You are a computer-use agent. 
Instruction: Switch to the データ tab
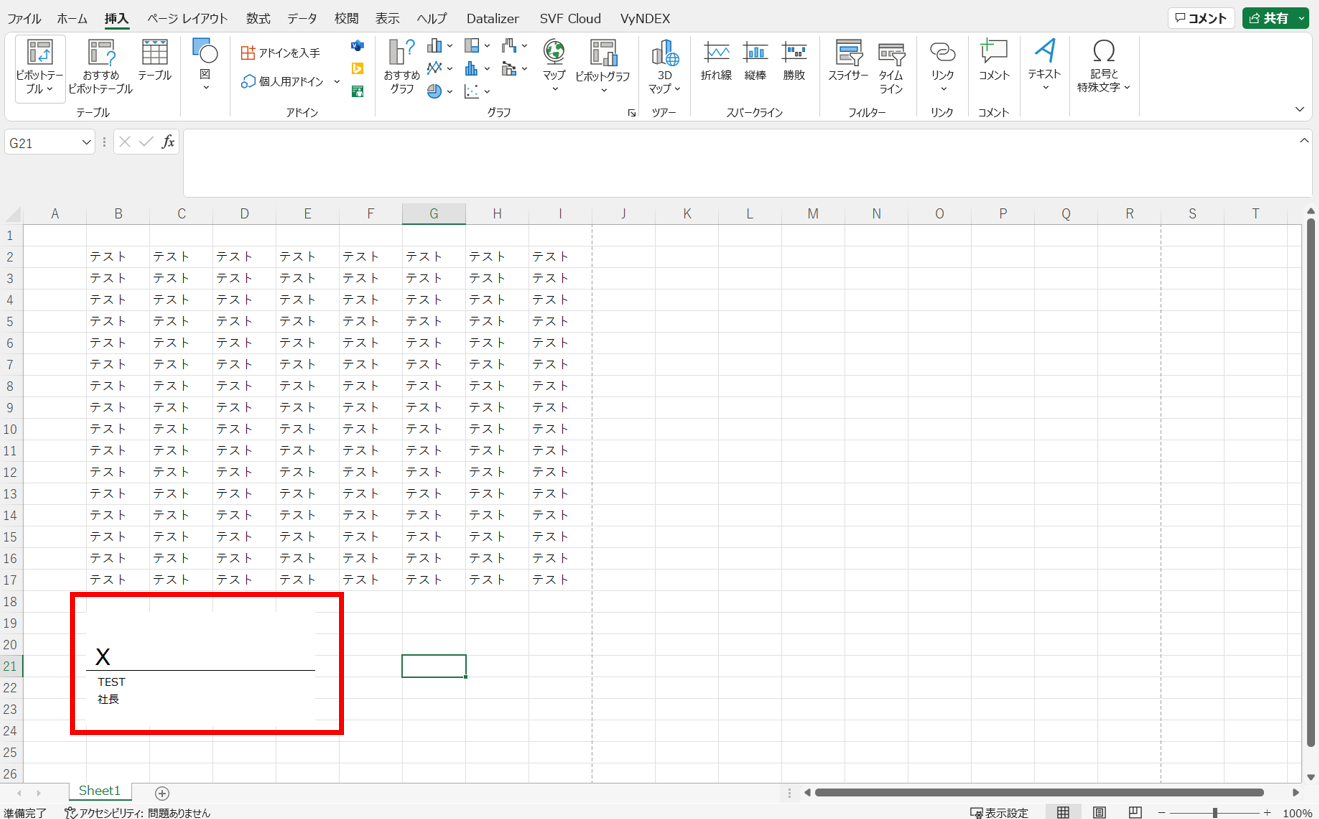coord(302,19)
